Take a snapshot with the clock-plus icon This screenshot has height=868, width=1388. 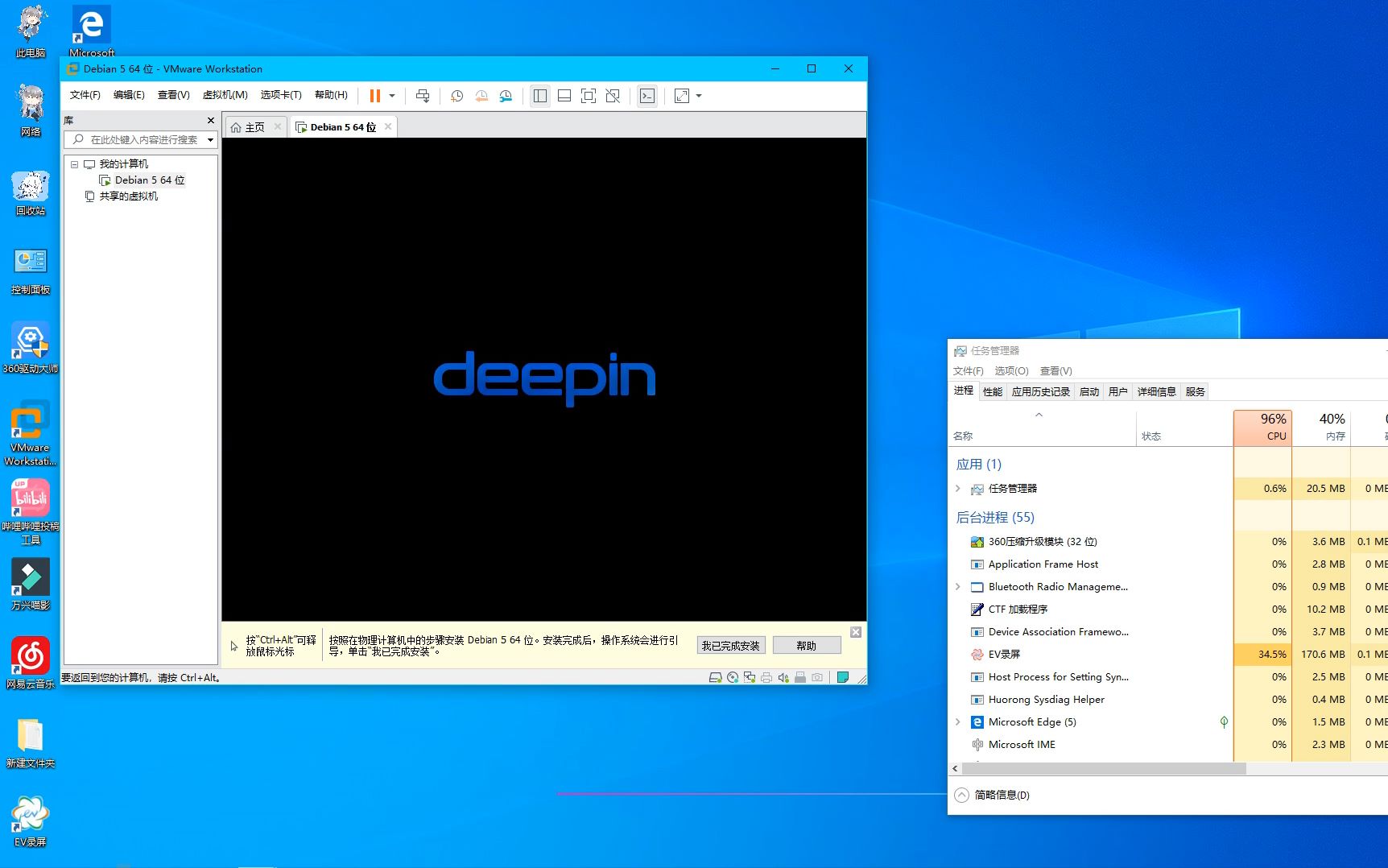tap(456, 96)
